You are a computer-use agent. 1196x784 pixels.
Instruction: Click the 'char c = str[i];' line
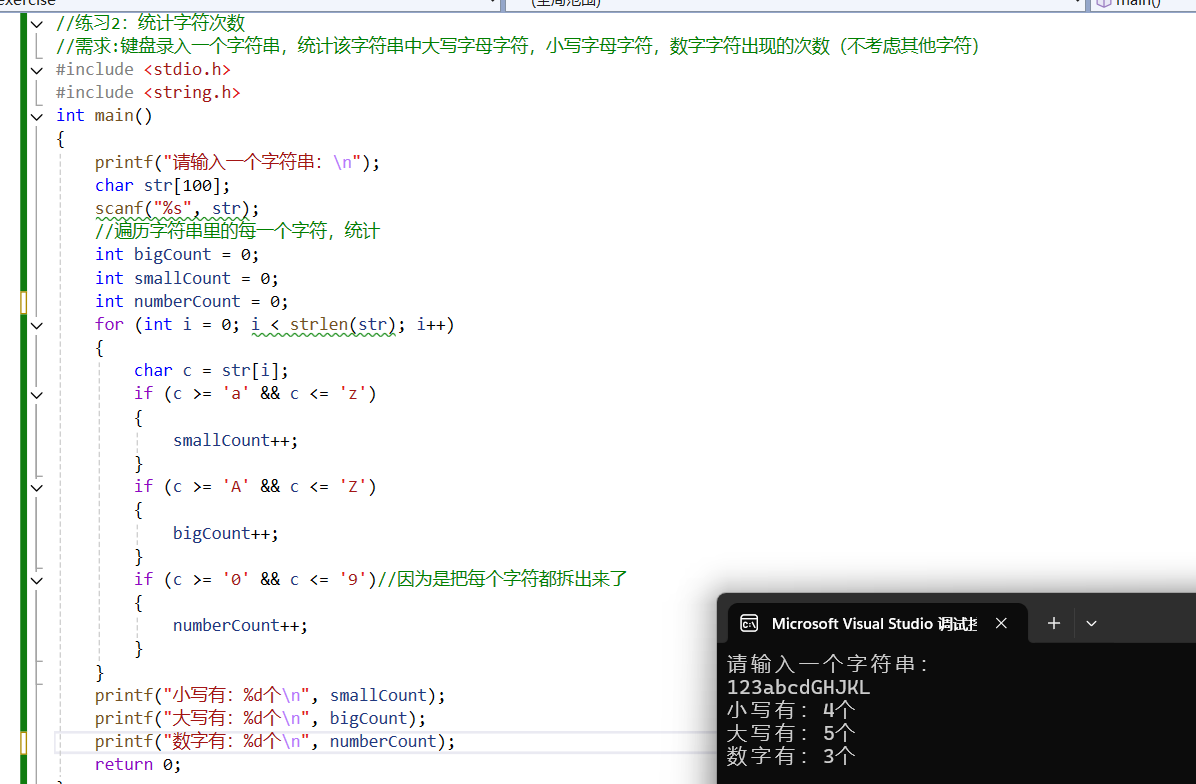point(211,371)
